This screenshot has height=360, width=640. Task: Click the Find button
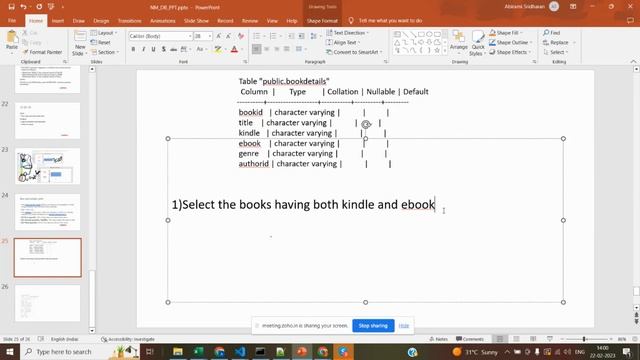(552, 33)
